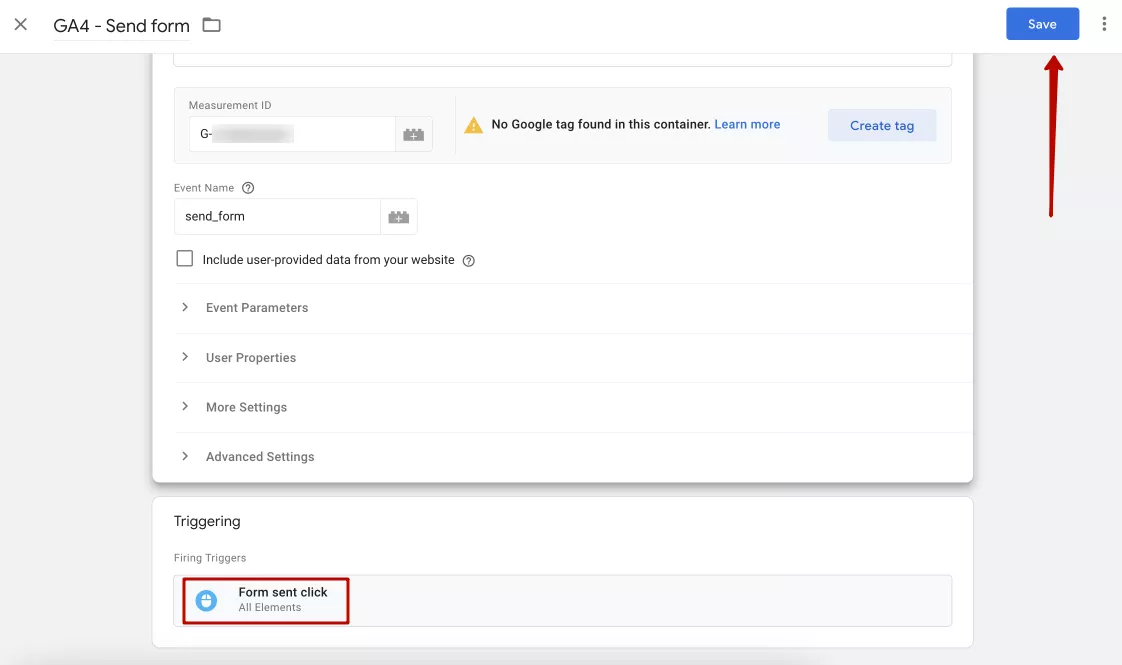Insert variable for Measurement ID
The width and height of the screenshot is (1122, 665).
pyautogui.click(x=414, y=134)
